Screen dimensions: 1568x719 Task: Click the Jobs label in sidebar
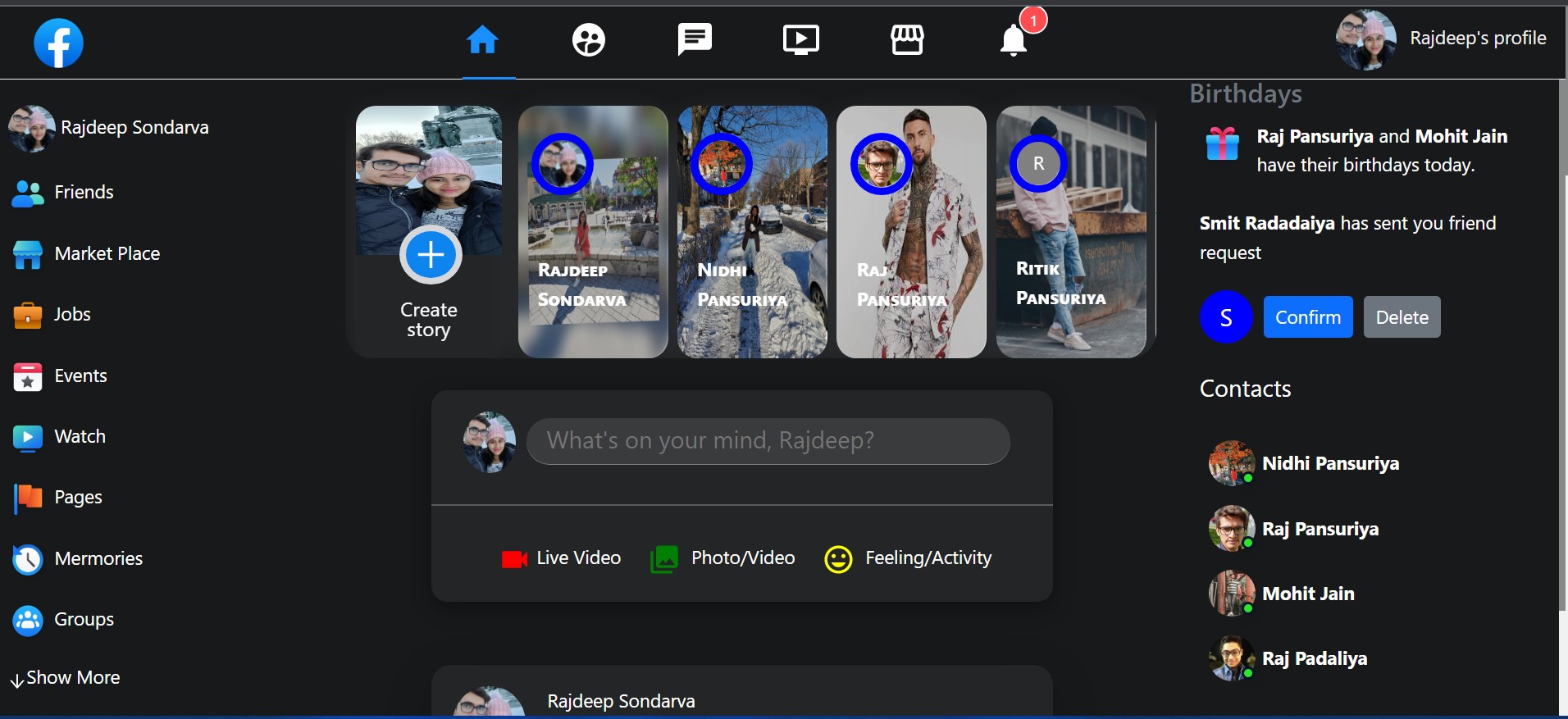(x=72, y=315)
